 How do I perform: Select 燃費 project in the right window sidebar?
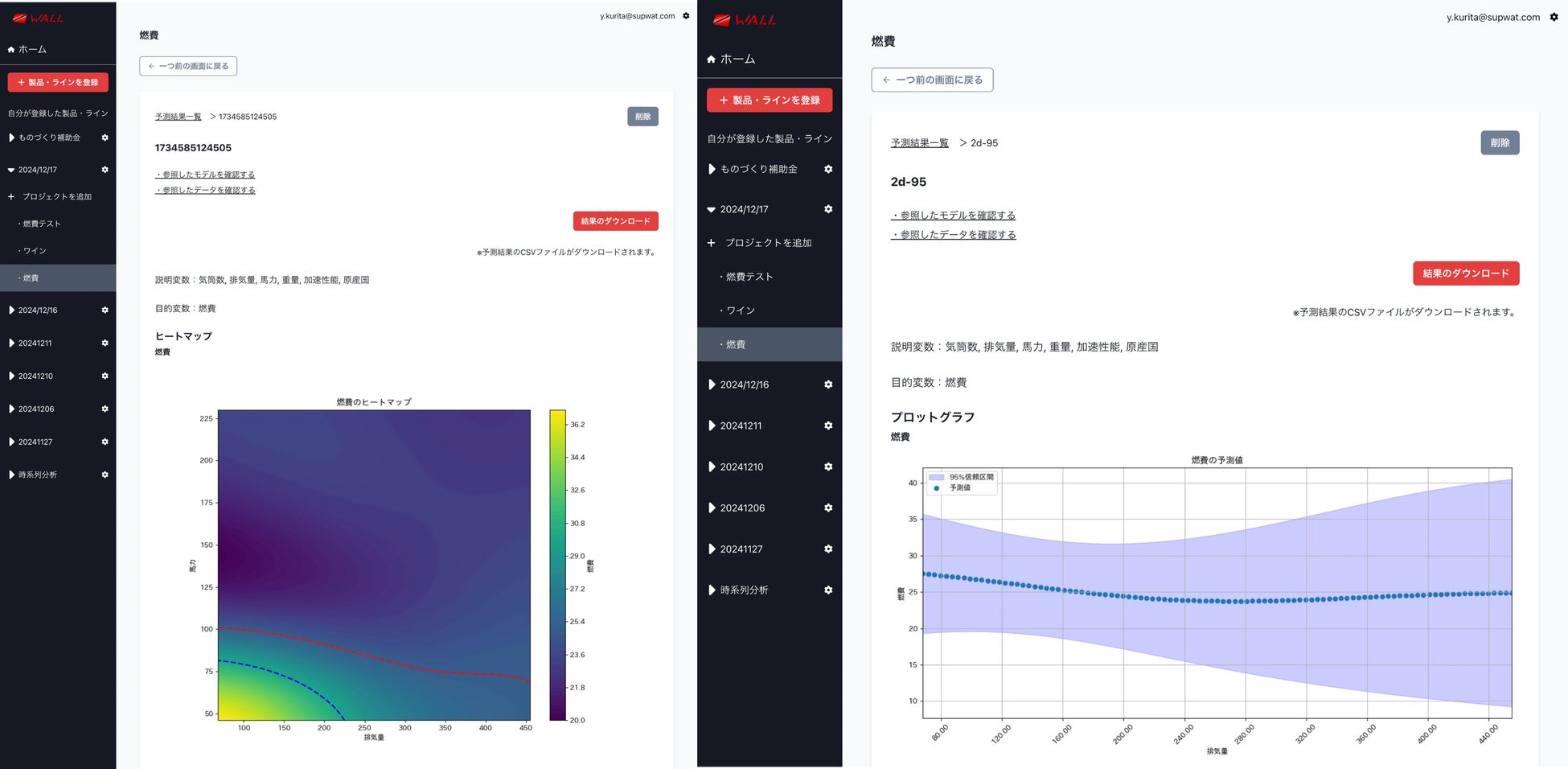pos(770,344)
